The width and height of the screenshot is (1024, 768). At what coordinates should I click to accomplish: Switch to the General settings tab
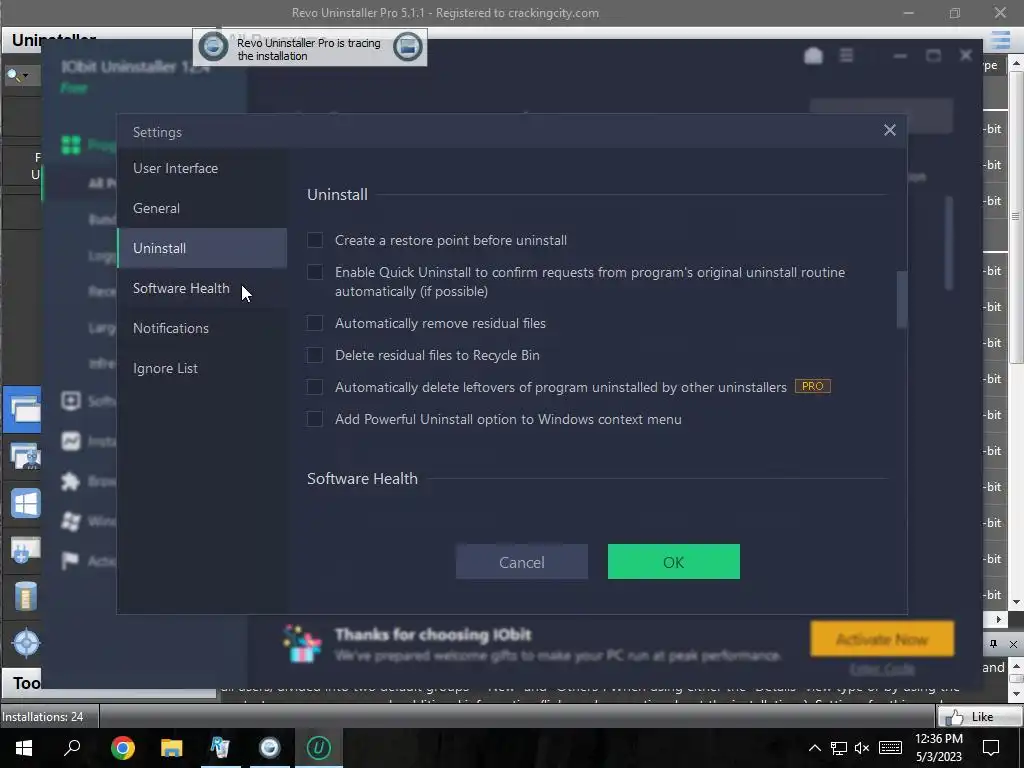(202, 208)
